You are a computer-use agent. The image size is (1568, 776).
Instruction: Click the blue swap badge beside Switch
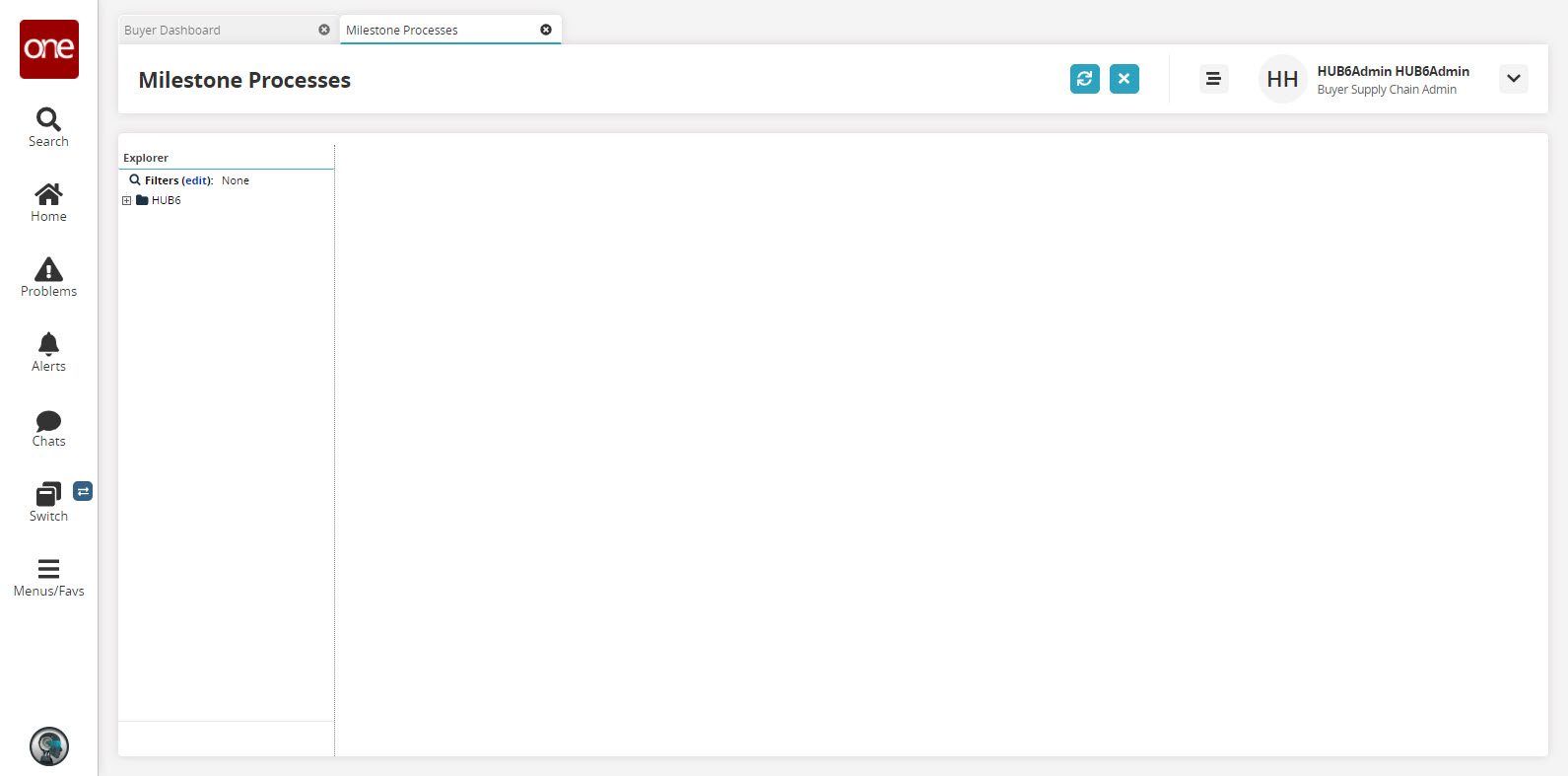tap(83, 491)
